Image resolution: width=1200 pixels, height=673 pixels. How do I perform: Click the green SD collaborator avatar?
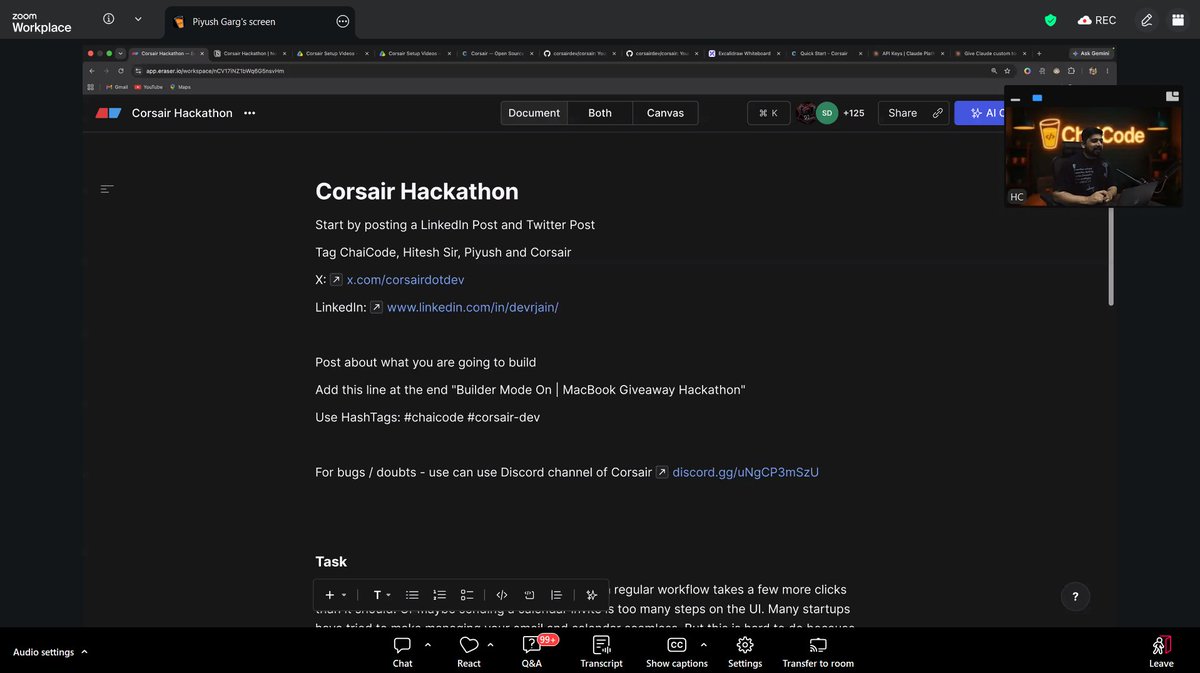click(x=827, y=113)
